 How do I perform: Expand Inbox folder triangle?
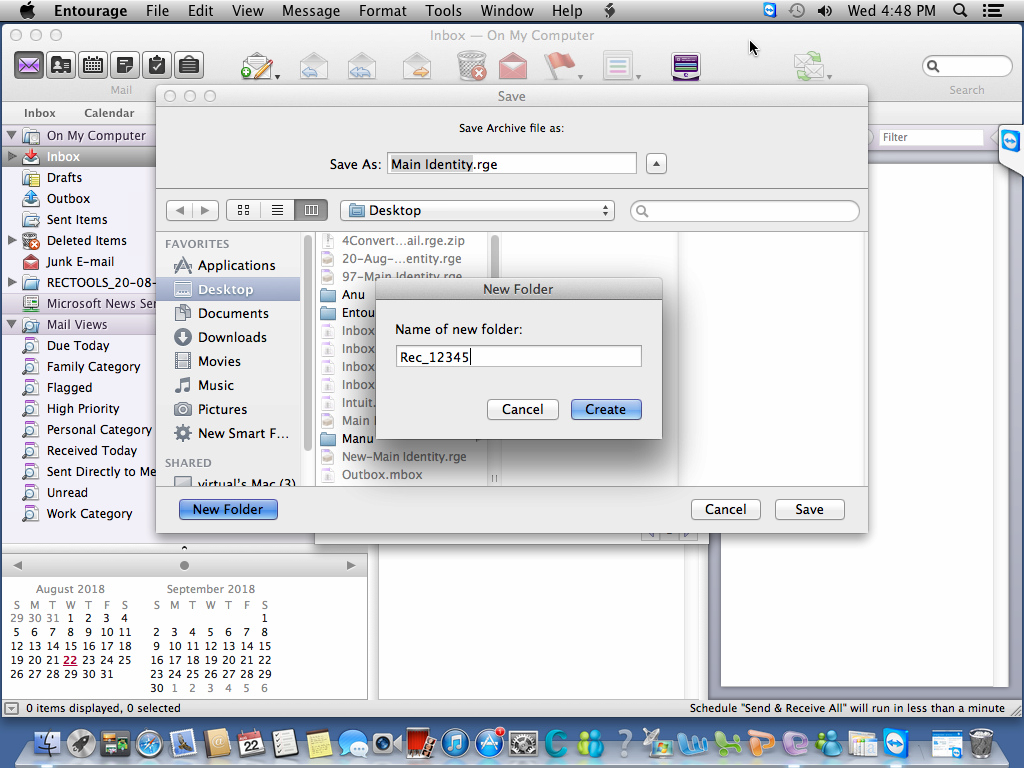pos(12,156)
